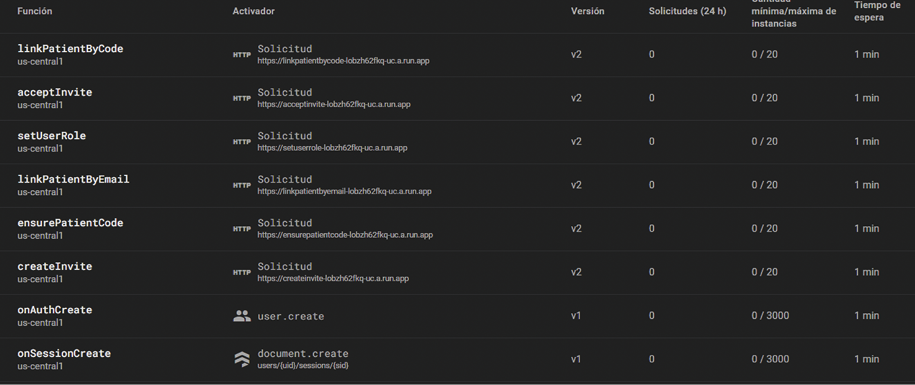Open the acceptInvite function
The image size is (915, 385).
(x=55, y=93)
